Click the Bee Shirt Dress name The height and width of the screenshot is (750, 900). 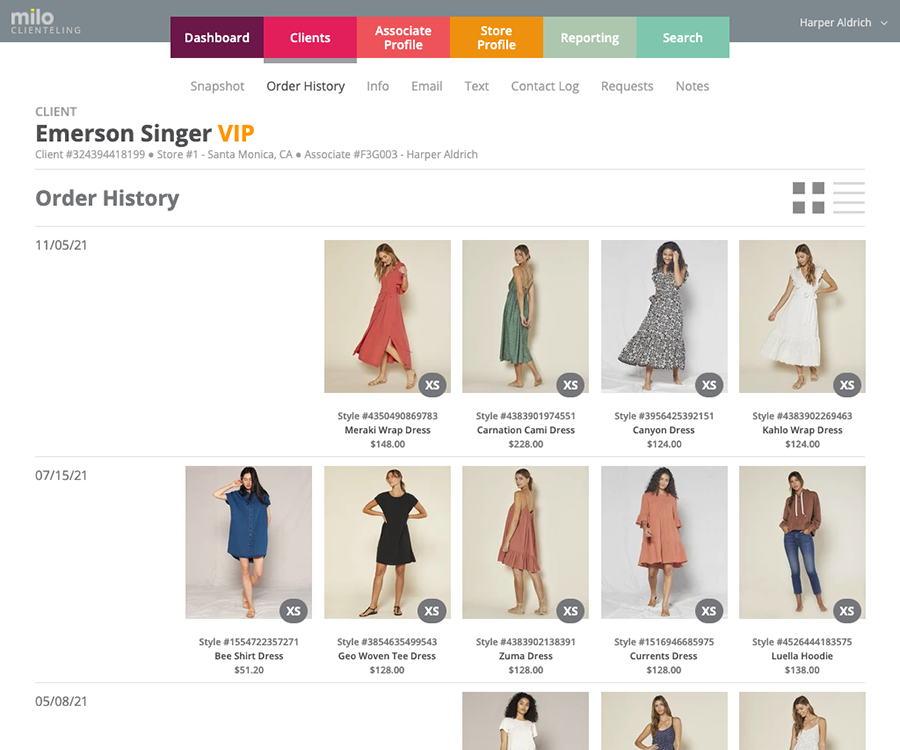249,656
